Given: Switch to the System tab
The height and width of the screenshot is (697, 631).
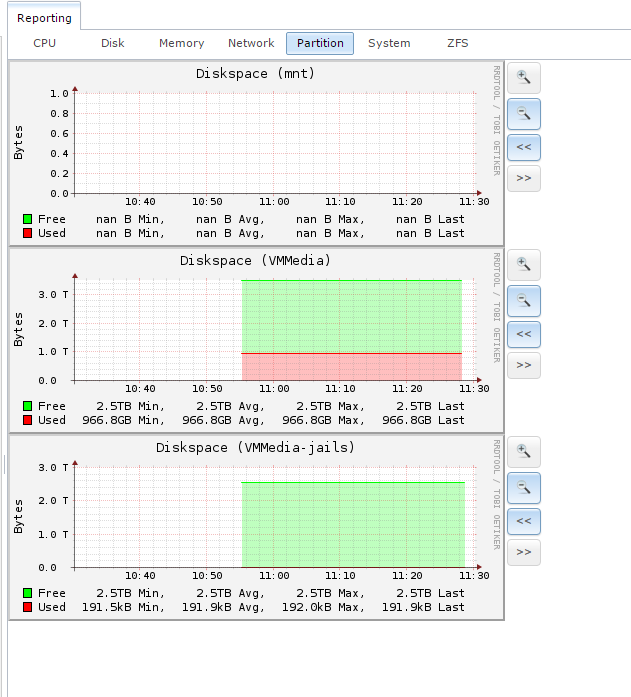Looking at the screenshot, I should point(389,43).
